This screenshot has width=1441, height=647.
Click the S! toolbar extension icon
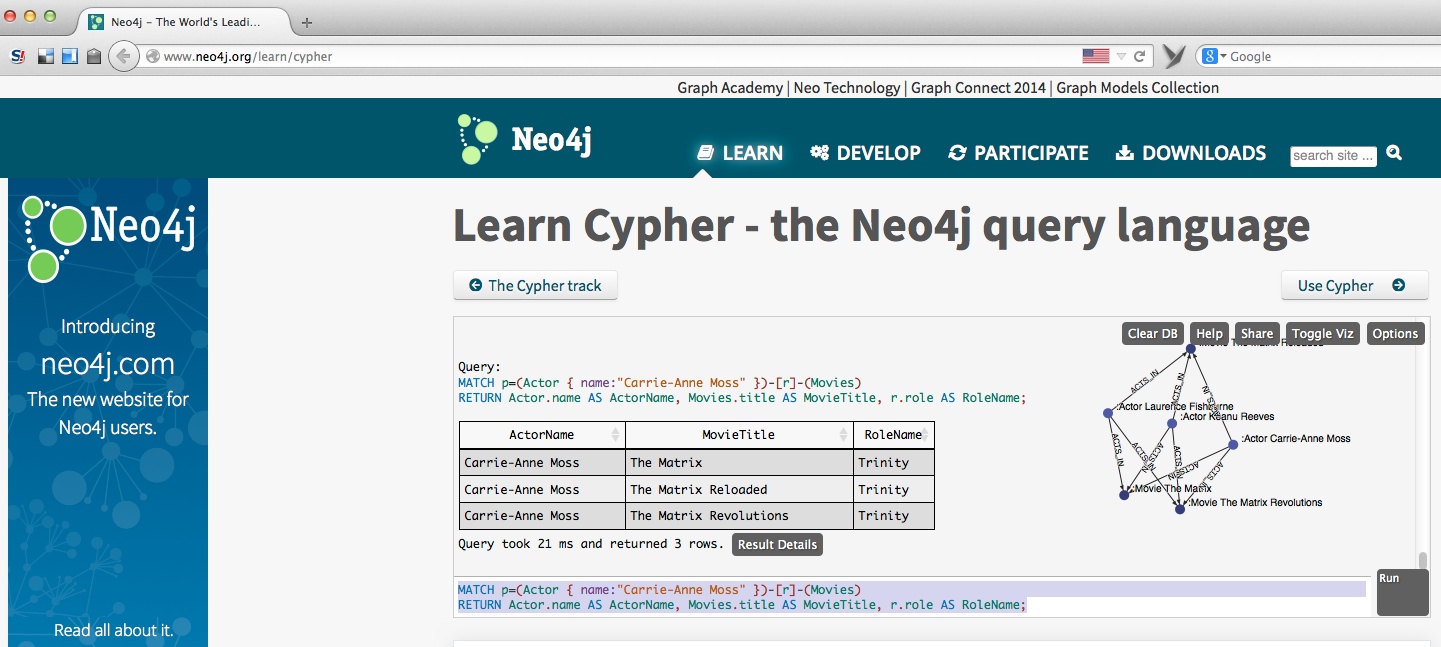click(17, 57)
